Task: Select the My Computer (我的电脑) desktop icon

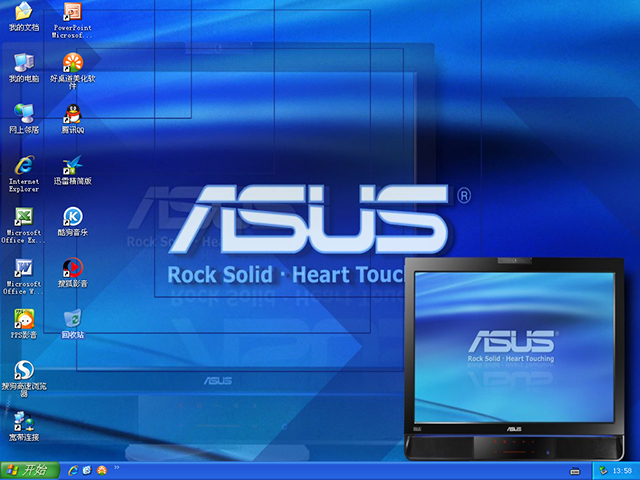Action: 24,62
